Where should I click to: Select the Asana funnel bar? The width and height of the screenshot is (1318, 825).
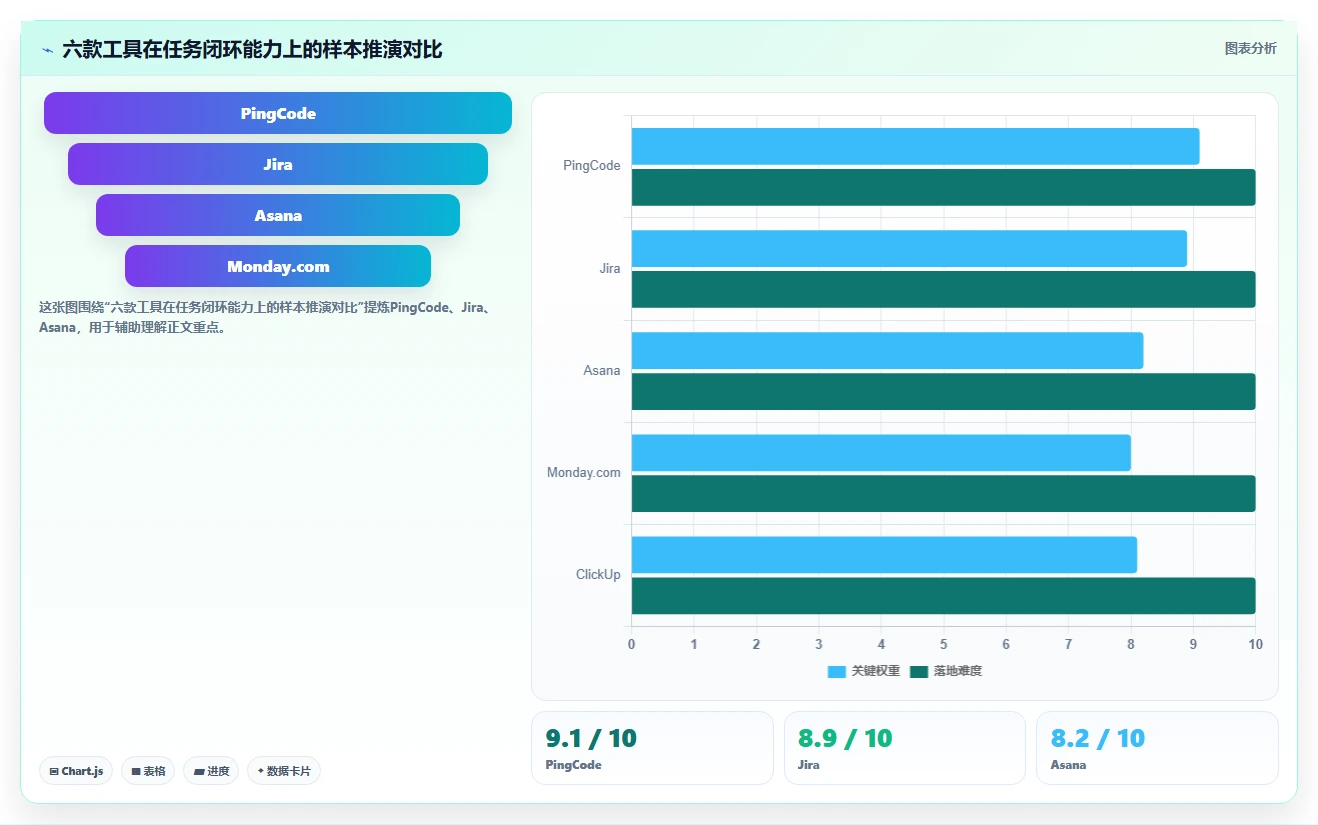[x=278, y=215]
